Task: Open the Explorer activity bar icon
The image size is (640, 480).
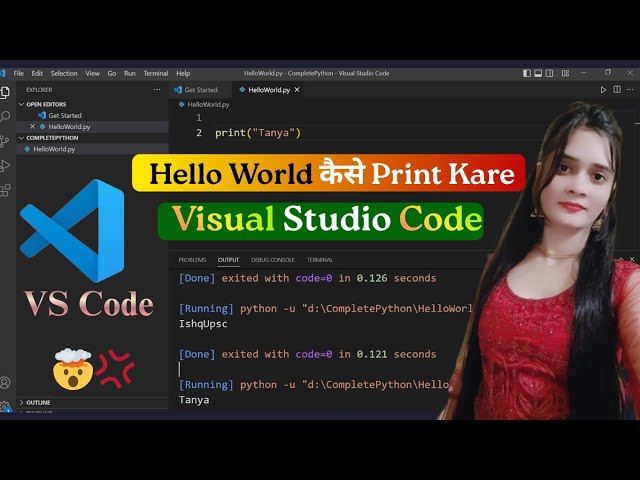Action: [5, 93]
